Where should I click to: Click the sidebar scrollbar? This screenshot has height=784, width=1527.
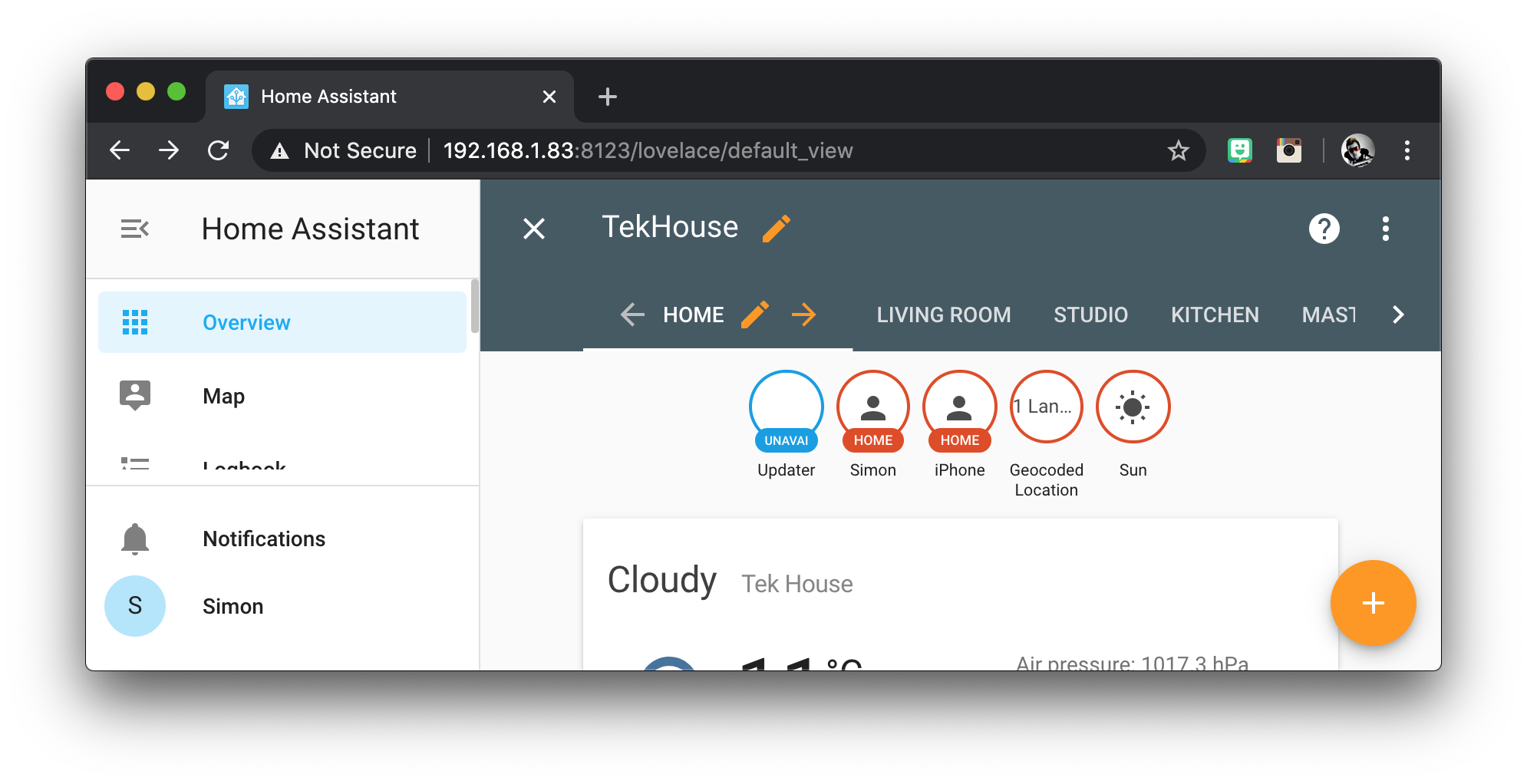[475, 306]
